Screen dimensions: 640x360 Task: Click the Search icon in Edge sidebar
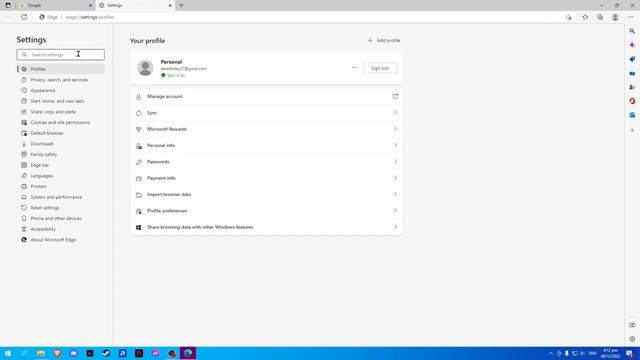pos(632,31)
